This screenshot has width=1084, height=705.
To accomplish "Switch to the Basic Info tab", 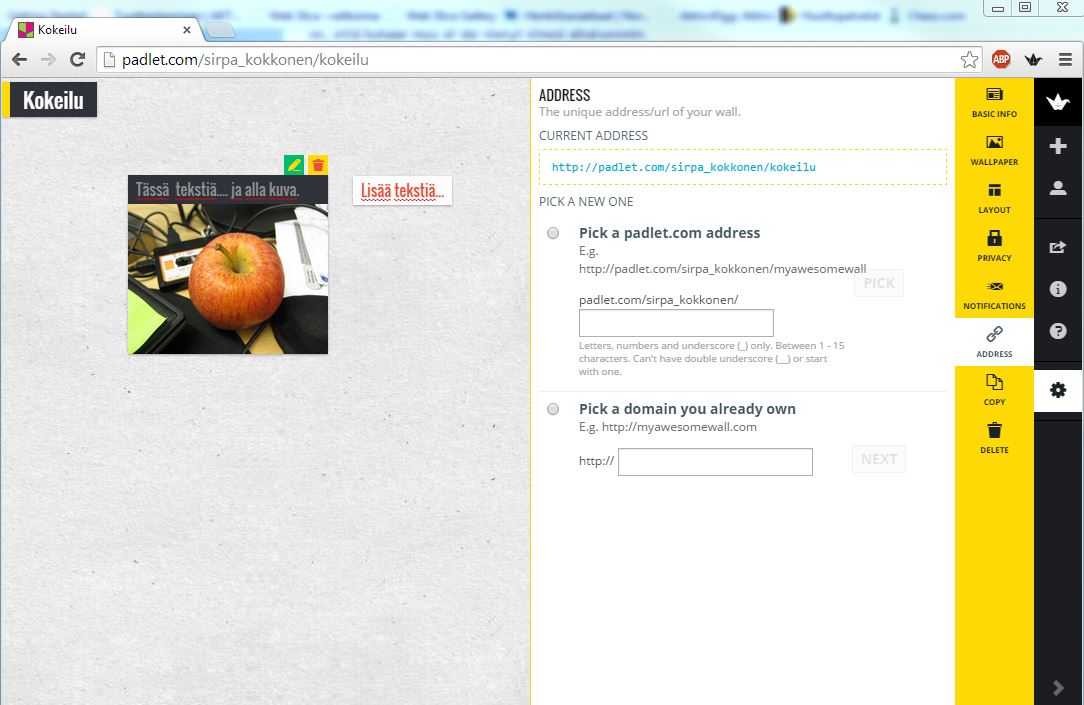I will click(x=994, y=102).
